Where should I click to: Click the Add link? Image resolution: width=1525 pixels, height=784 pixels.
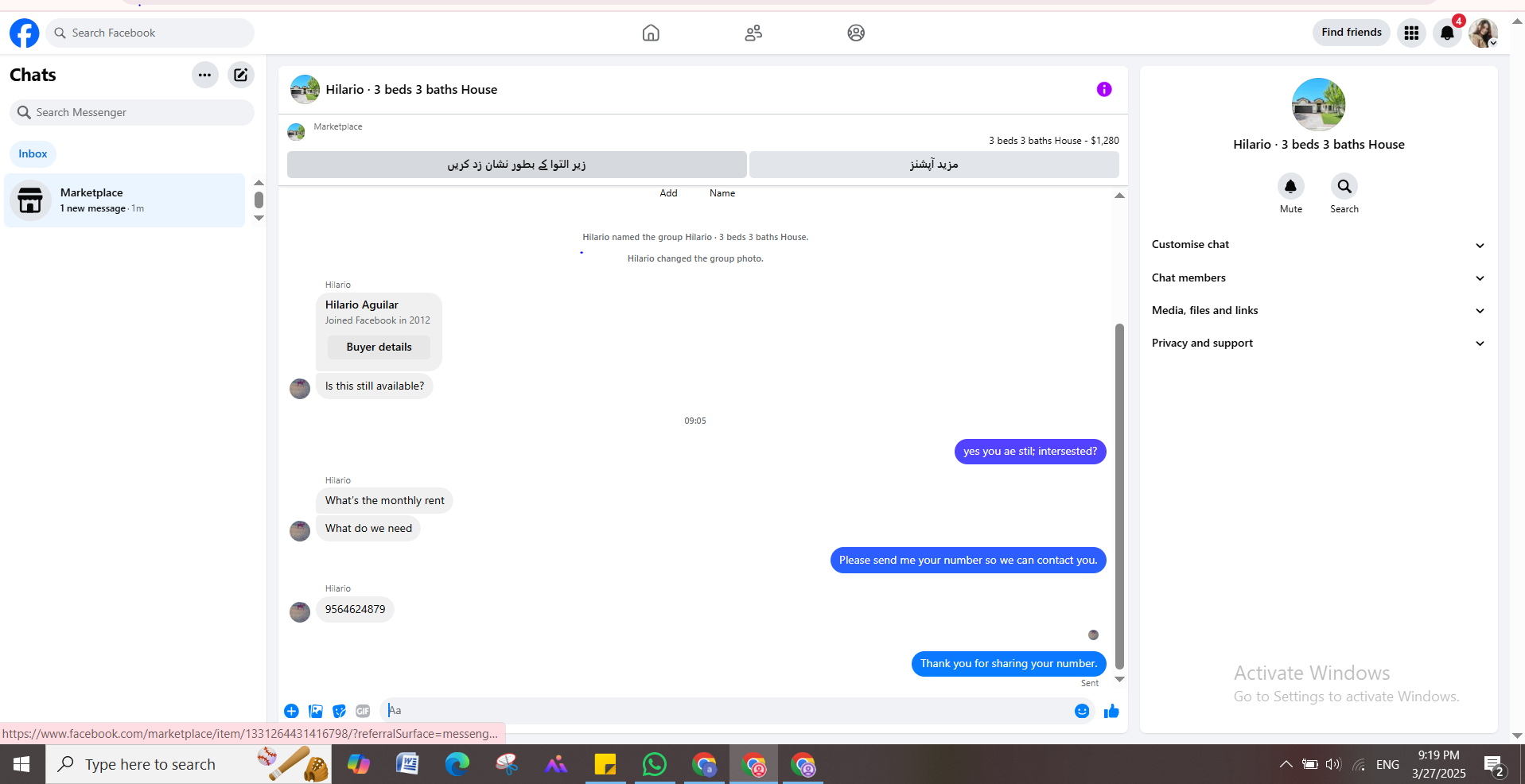click(668, 193)
